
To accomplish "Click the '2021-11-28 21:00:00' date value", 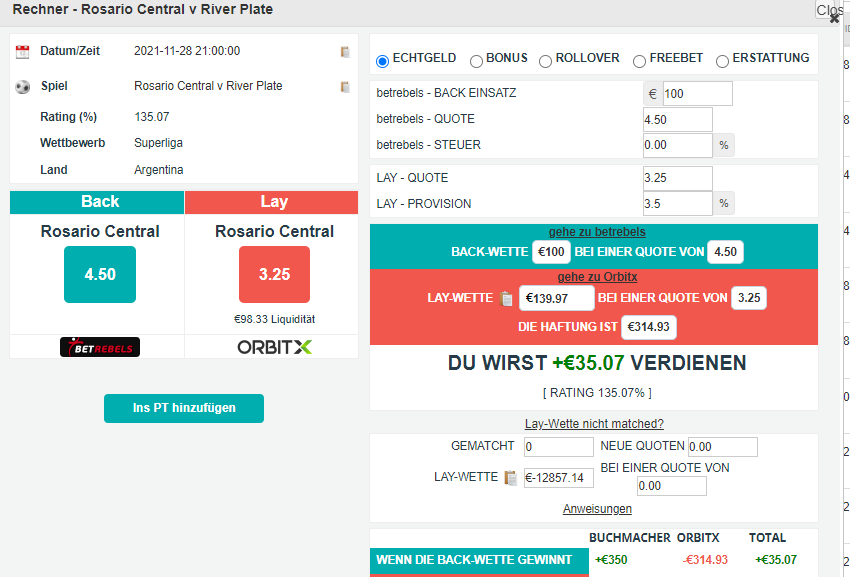I will pyautogui.click(x=187, y=51).
